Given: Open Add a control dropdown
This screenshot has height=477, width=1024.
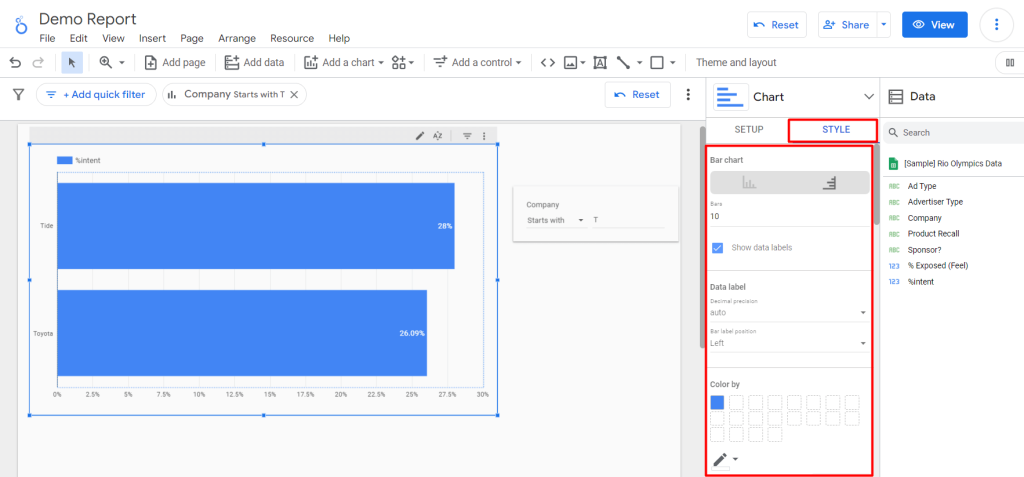Looking at the screenshot, I should click(477, 63).
